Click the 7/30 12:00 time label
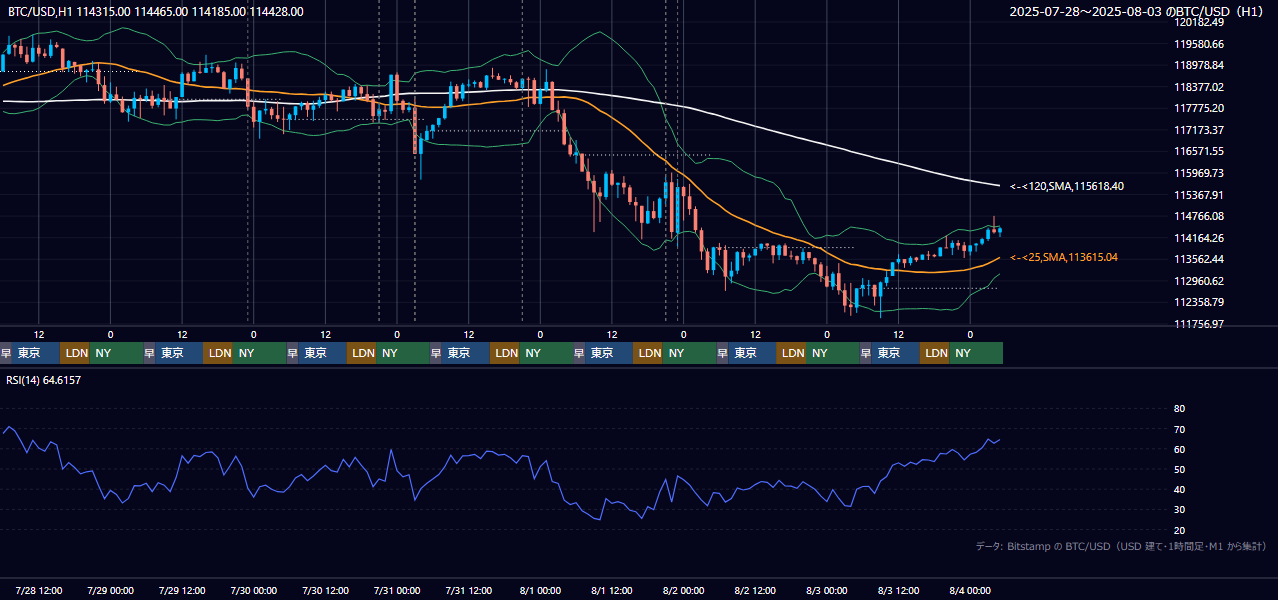1278x600 pixels. click(325, 590)
